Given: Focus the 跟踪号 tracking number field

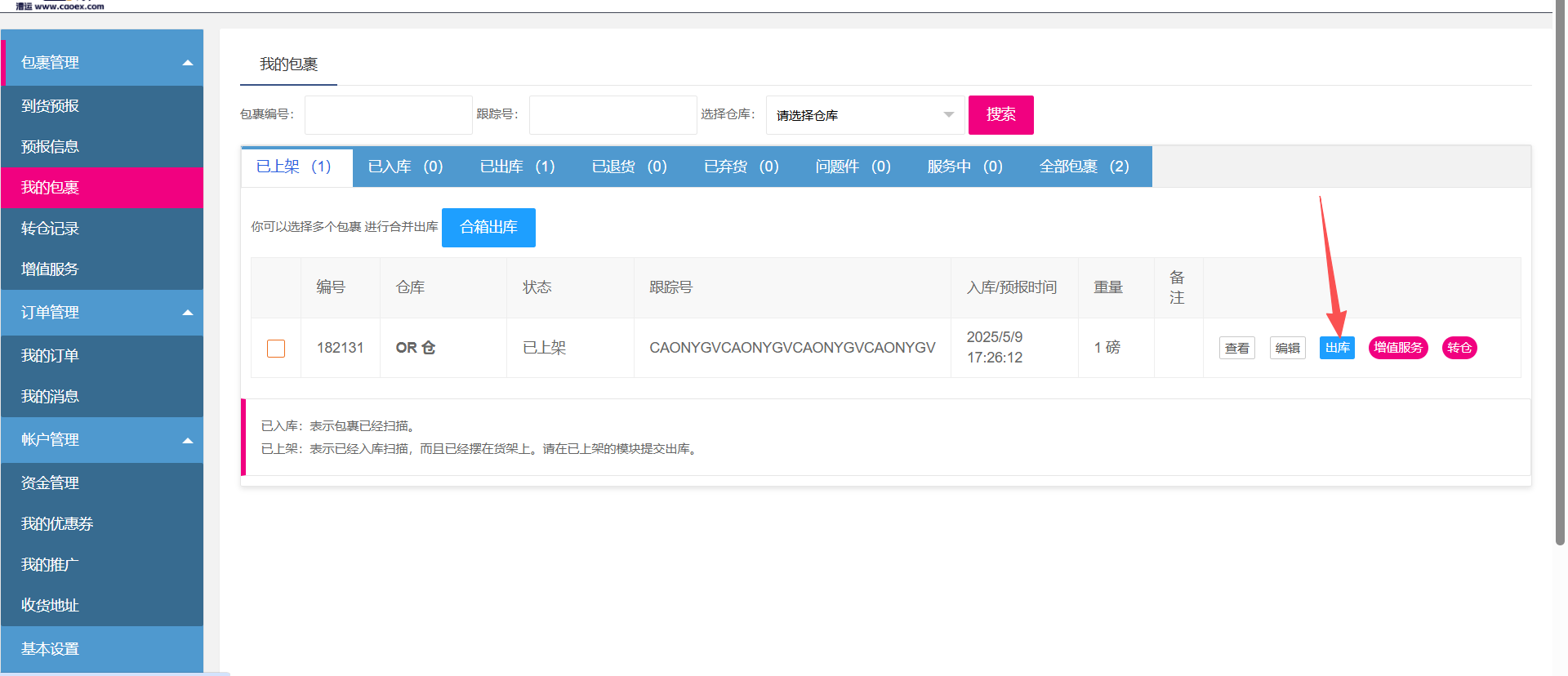Looking at the screenshot, I should (x=612, y=115).
